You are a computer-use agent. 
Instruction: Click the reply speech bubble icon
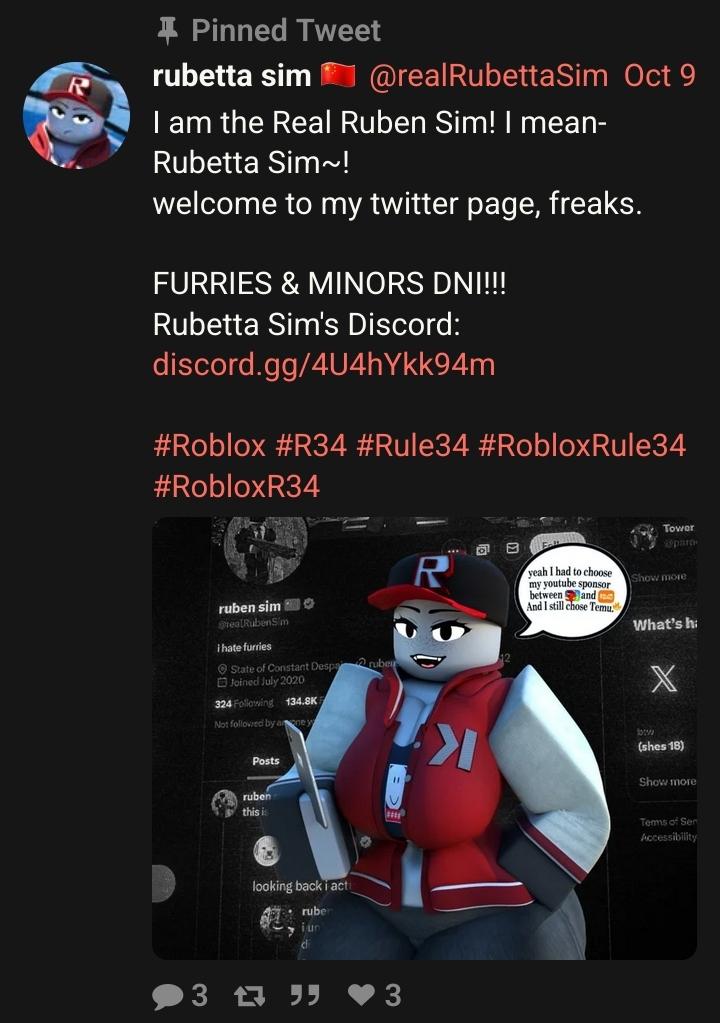pos(168,996)
